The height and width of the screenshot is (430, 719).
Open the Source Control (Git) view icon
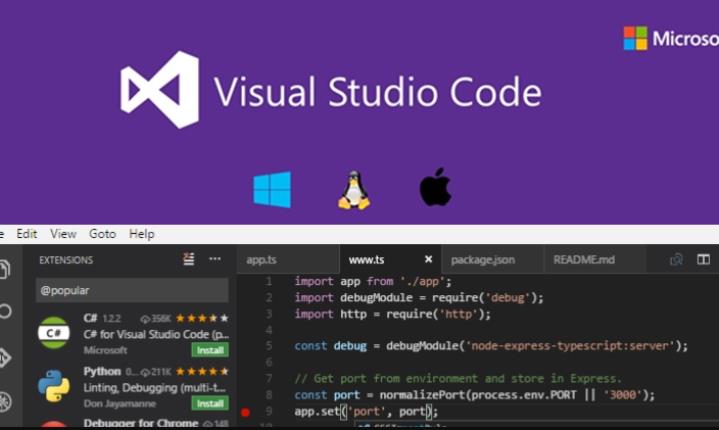tap(4, 357)
